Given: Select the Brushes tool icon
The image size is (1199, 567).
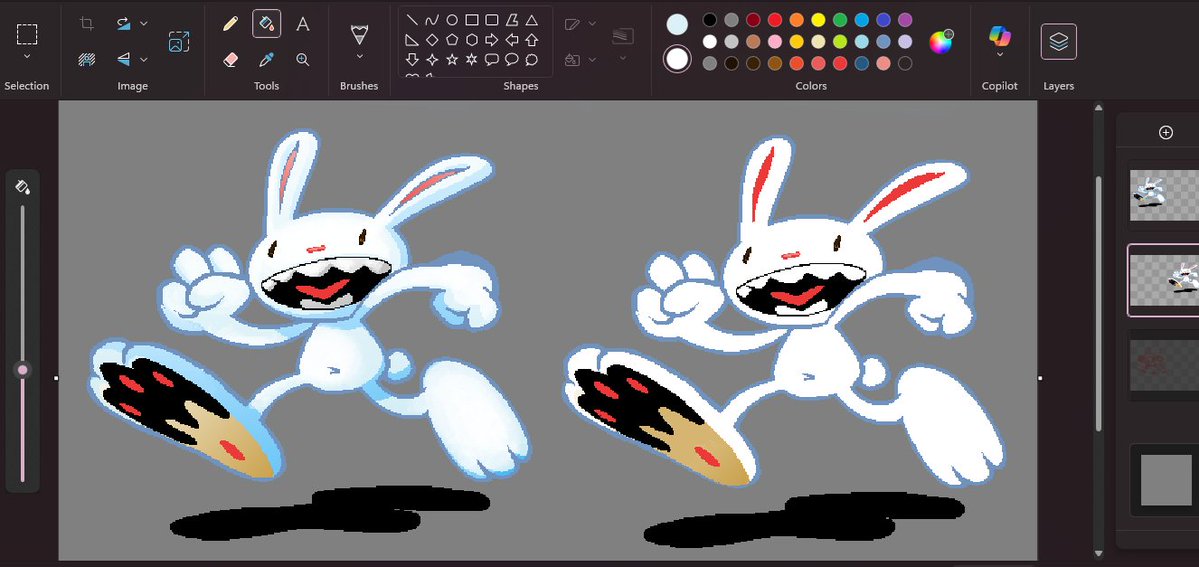Looking at the screenshot, I should [x=359, y=34].
